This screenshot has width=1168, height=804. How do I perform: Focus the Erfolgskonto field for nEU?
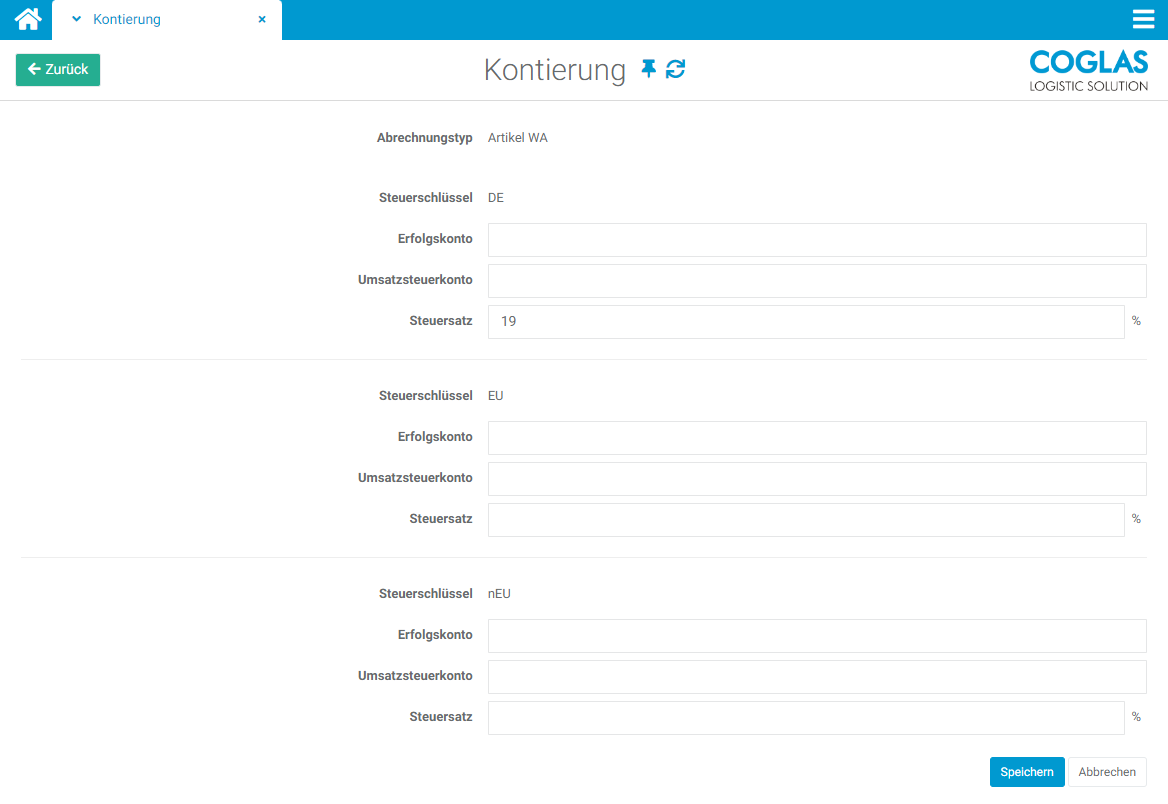tap(816, 636)
